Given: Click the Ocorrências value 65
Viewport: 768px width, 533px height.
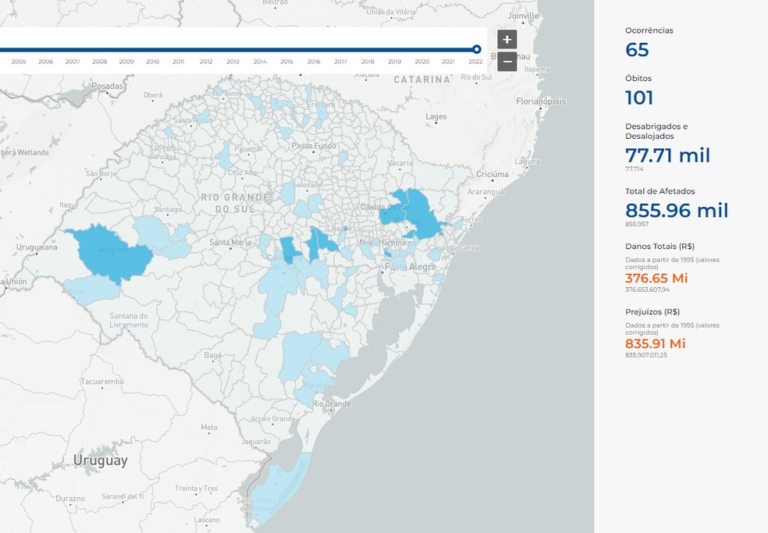Looking at the screenshot, I should coord(637,50).
